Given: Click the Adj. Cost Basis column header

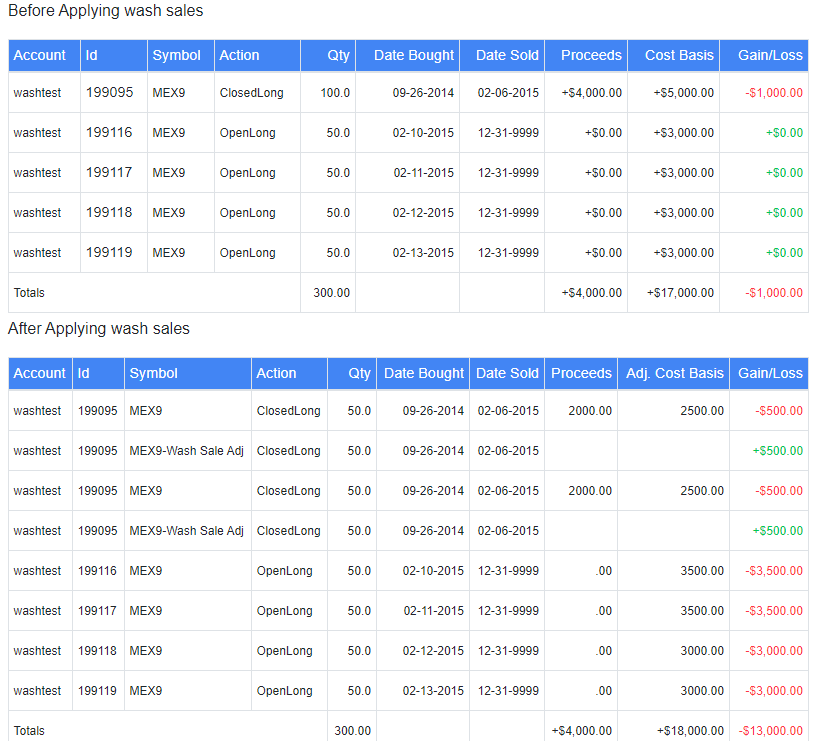Looking at the screenshot, I should [x=674, y=373].
